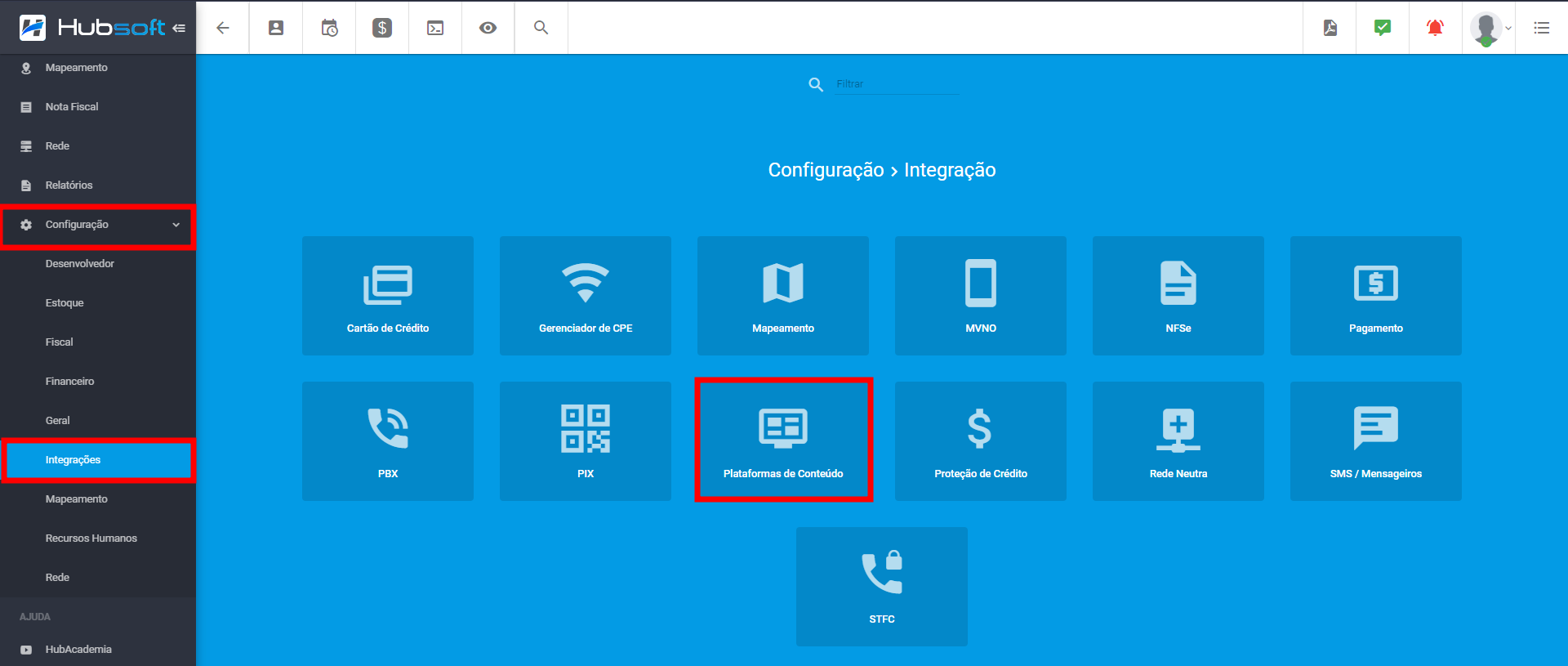Open the Plataformas de Conteúdo card
1568x666 pixels.
point(783,441)
